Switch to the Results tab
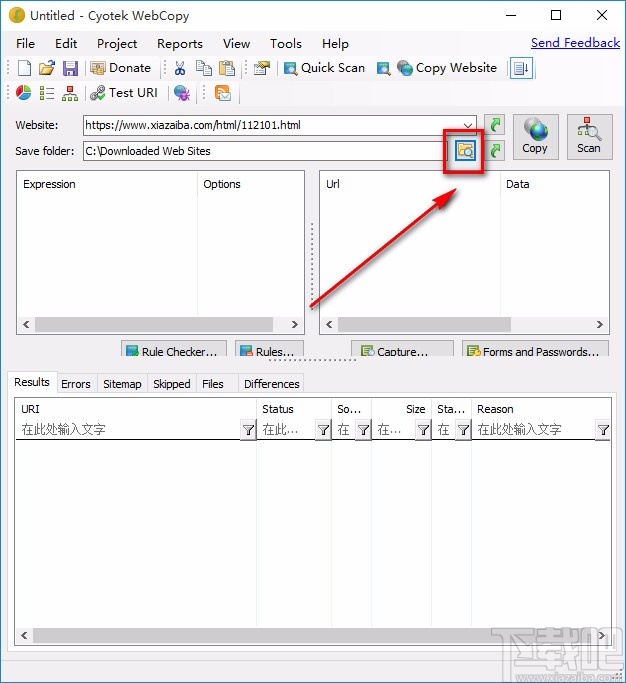 tap(32, 382)
